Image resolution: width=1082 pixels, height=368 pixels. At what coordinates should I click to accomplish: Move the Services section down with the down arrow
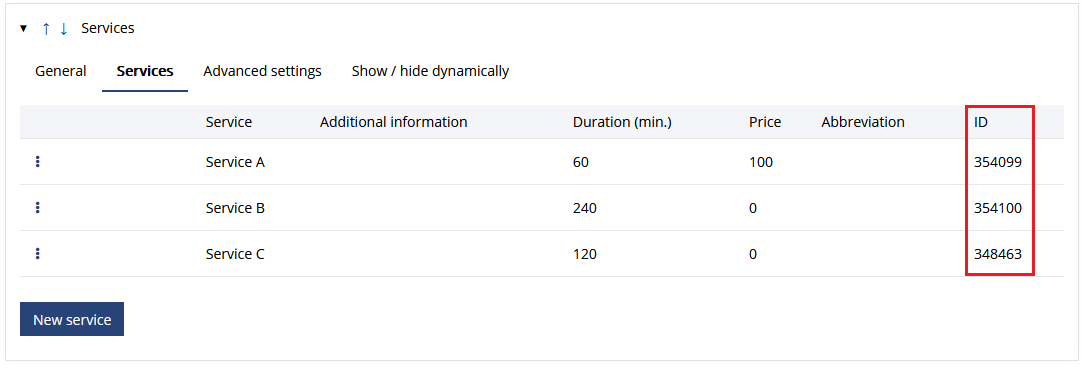tap(63, 28)
